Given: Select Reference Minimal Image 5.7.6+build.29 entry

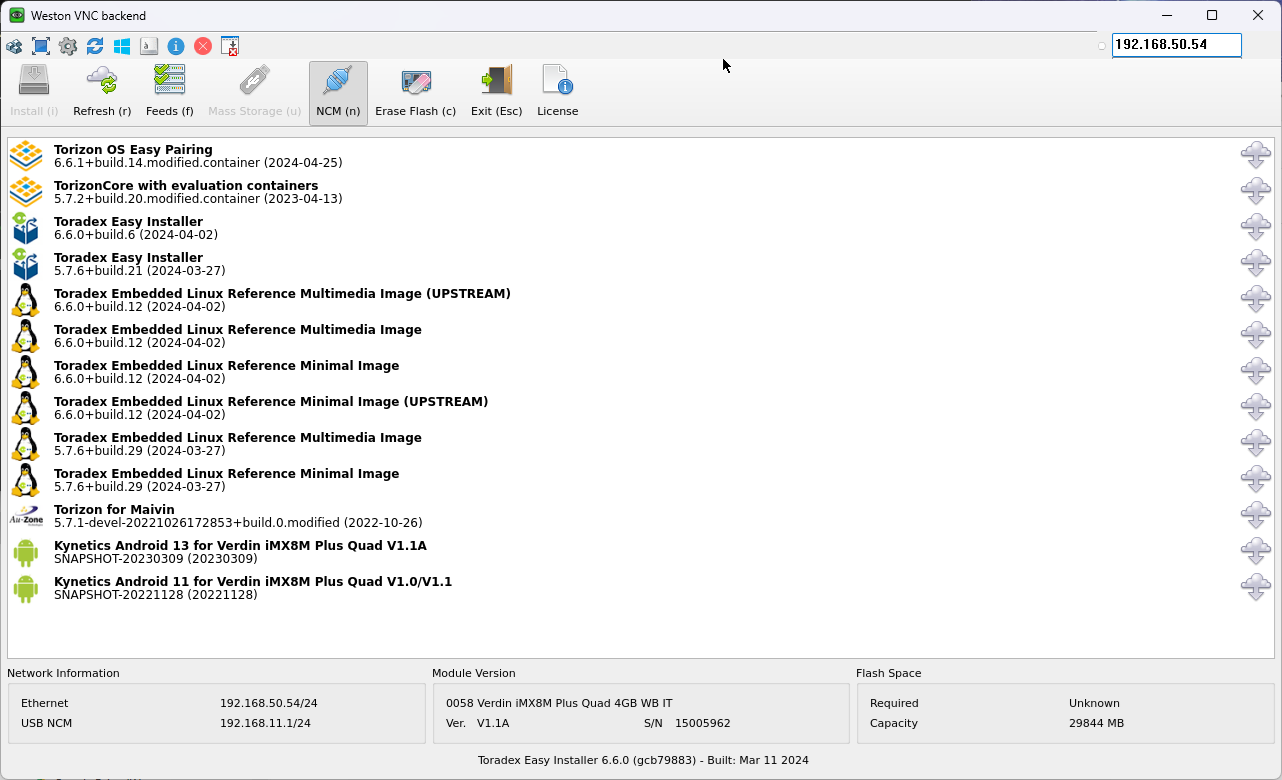Looking at the screenshot, I should (x=640, y=480).
